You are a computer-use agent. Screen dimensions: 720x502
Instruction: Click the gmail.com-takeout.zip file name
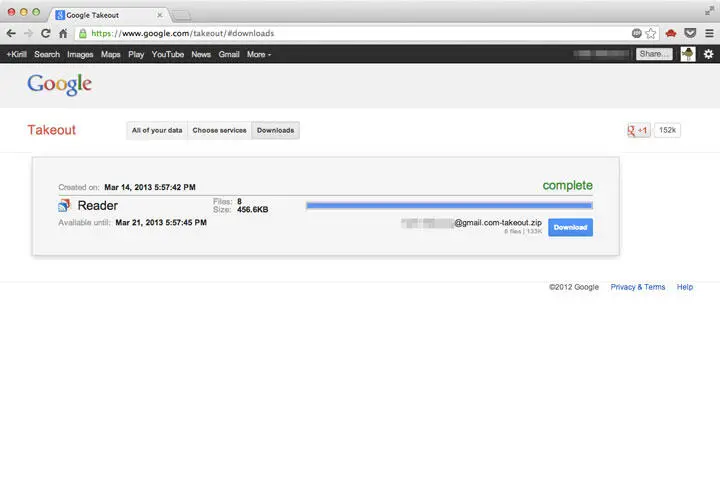pos(498,223)
